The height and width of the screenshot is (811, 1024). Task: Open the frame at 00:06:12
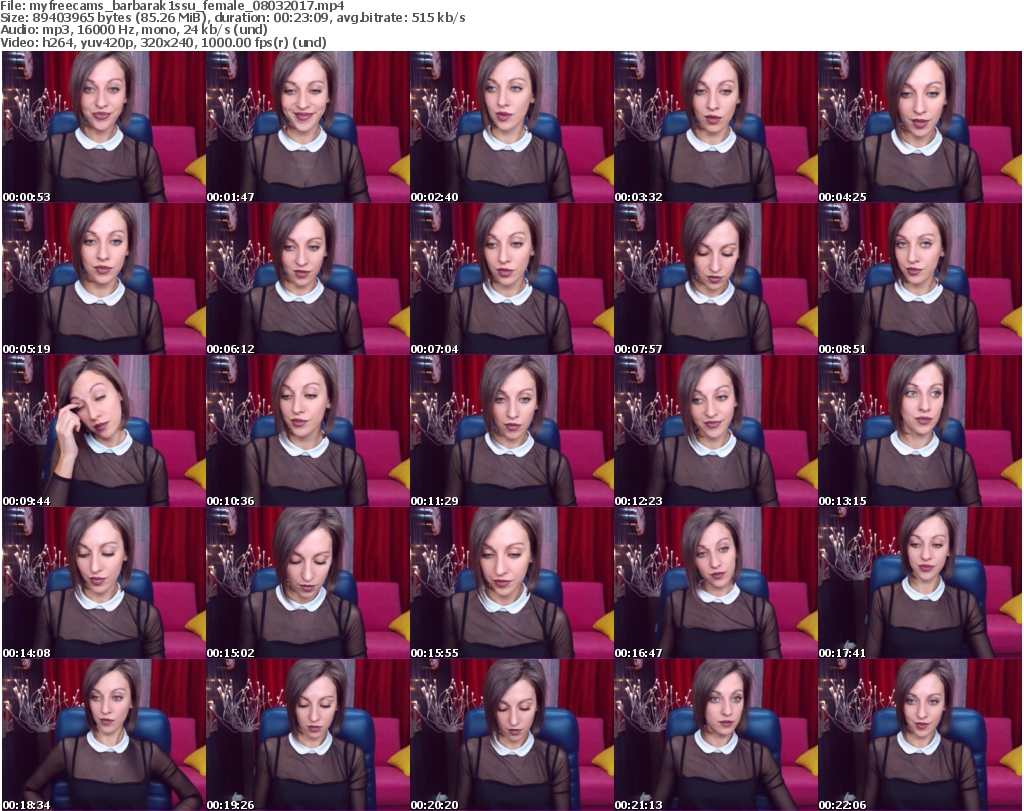pos(308,279)
